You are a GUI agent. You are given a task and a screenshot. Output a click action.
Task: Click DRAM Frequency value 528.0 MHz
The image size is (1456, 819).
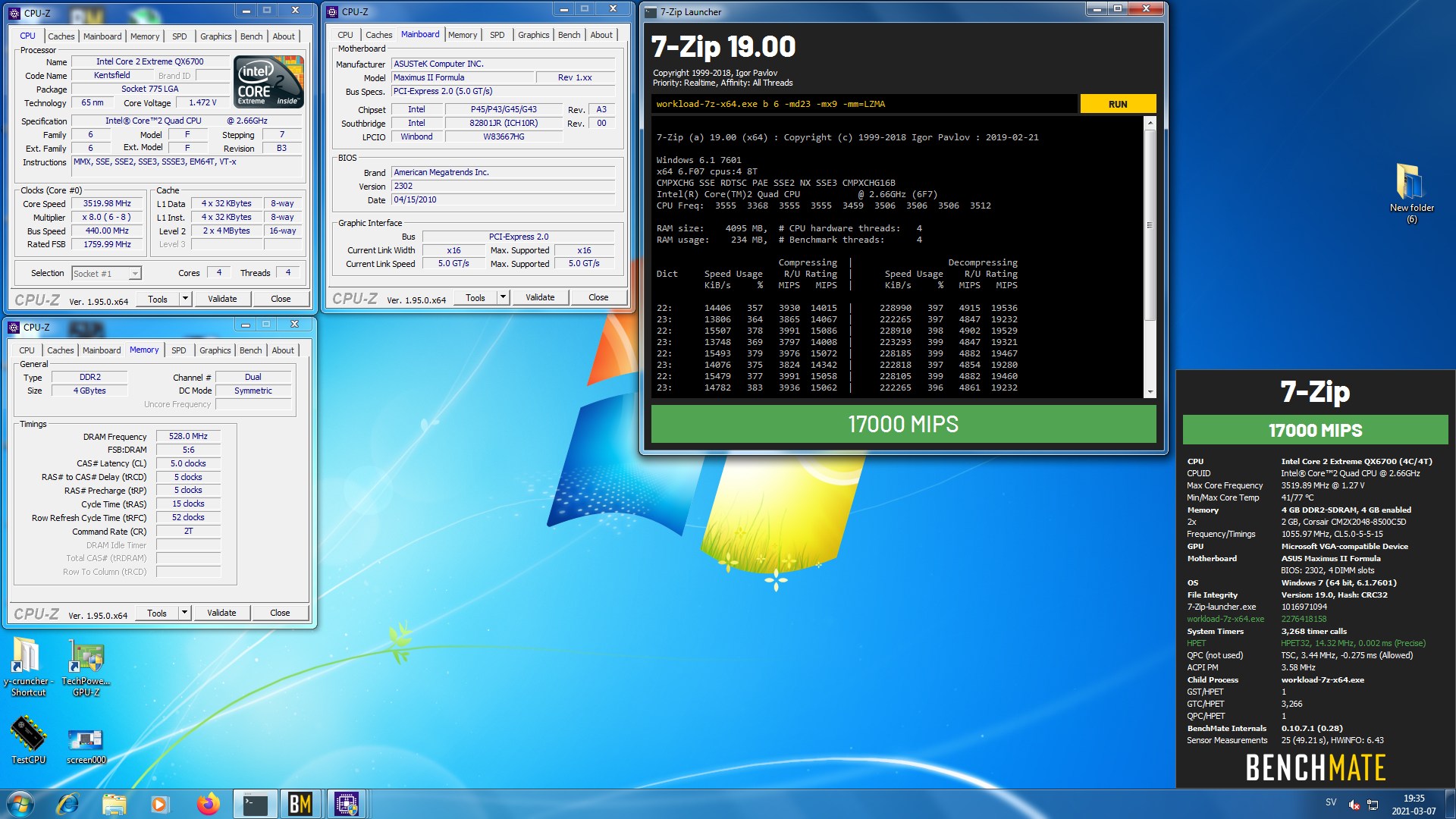click(x=188, y=437)
